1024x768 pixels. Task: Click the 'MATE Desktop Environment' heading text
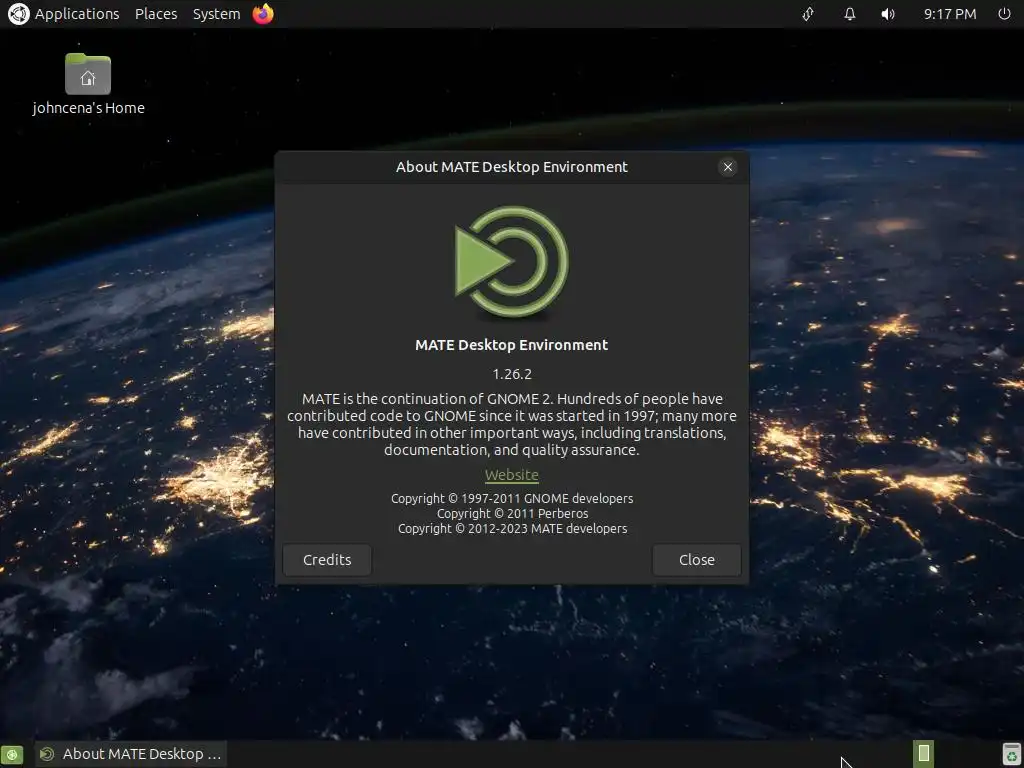click(512, 345)
